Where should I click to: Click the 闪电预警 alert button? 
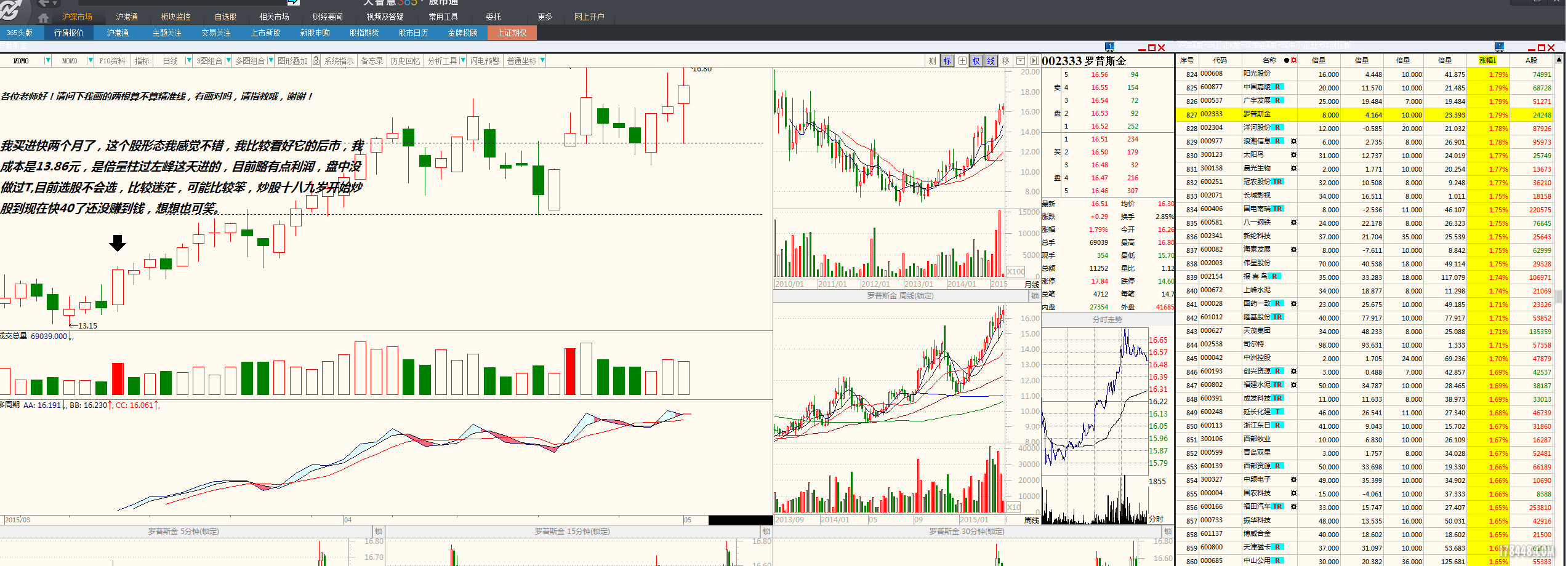[484, 61]
